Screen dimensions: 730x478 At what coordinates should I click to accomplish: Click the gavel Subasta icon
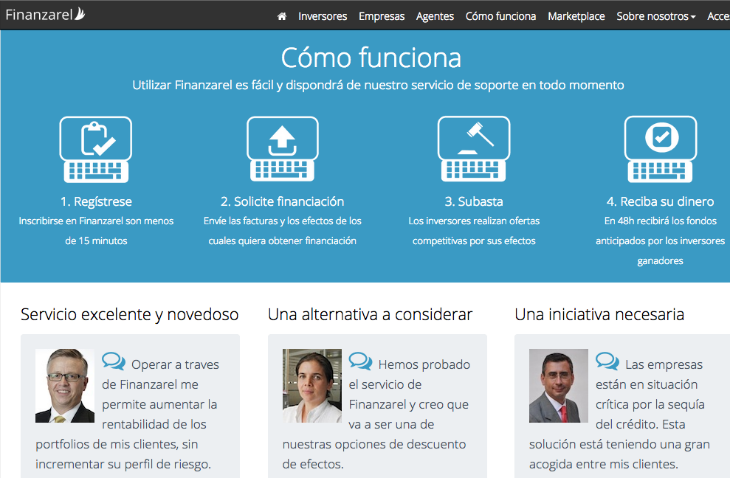473,149
